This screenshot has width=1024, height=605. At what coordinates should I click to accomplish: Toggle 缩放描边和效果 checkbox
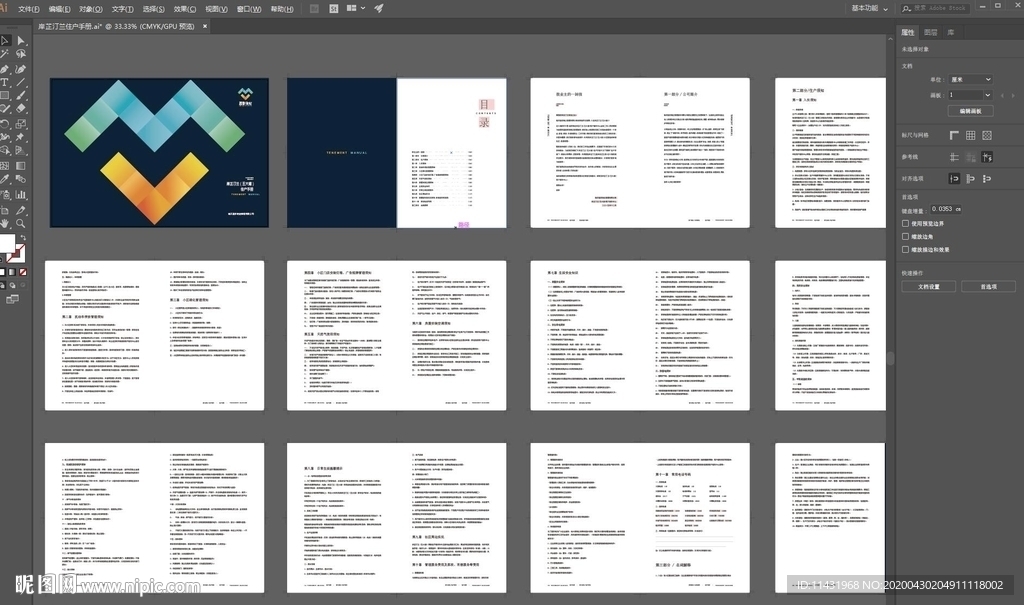click(x=906, y=249)
